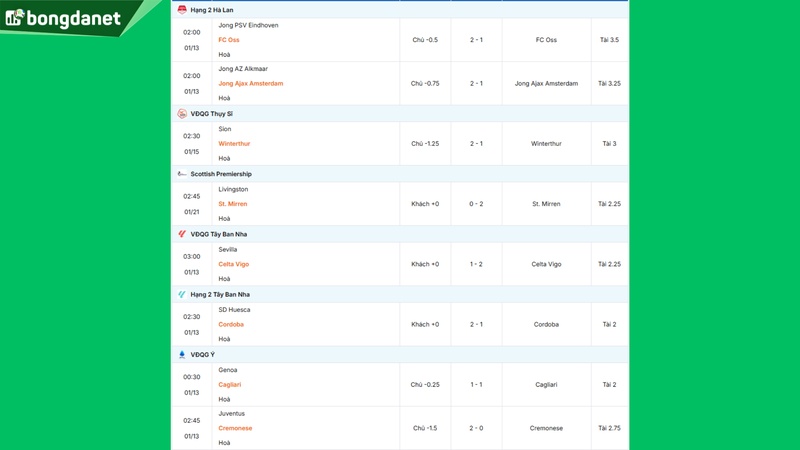Viewport: 800px width, 450px height.
Task: Click the VĐQG Tây Ban Nha league icon
Action: (x=182, y=234)
